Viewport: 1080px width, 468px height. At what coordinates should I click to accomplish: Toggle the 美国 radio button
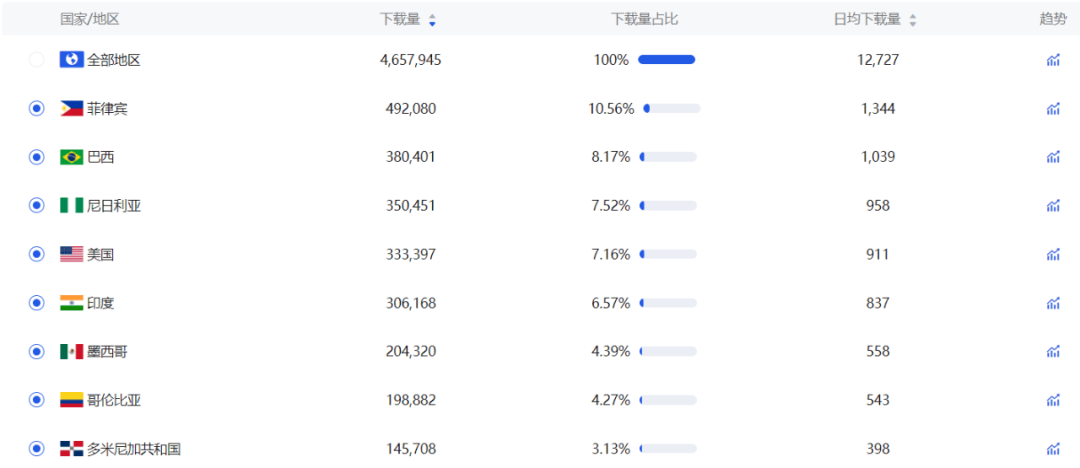37,254
